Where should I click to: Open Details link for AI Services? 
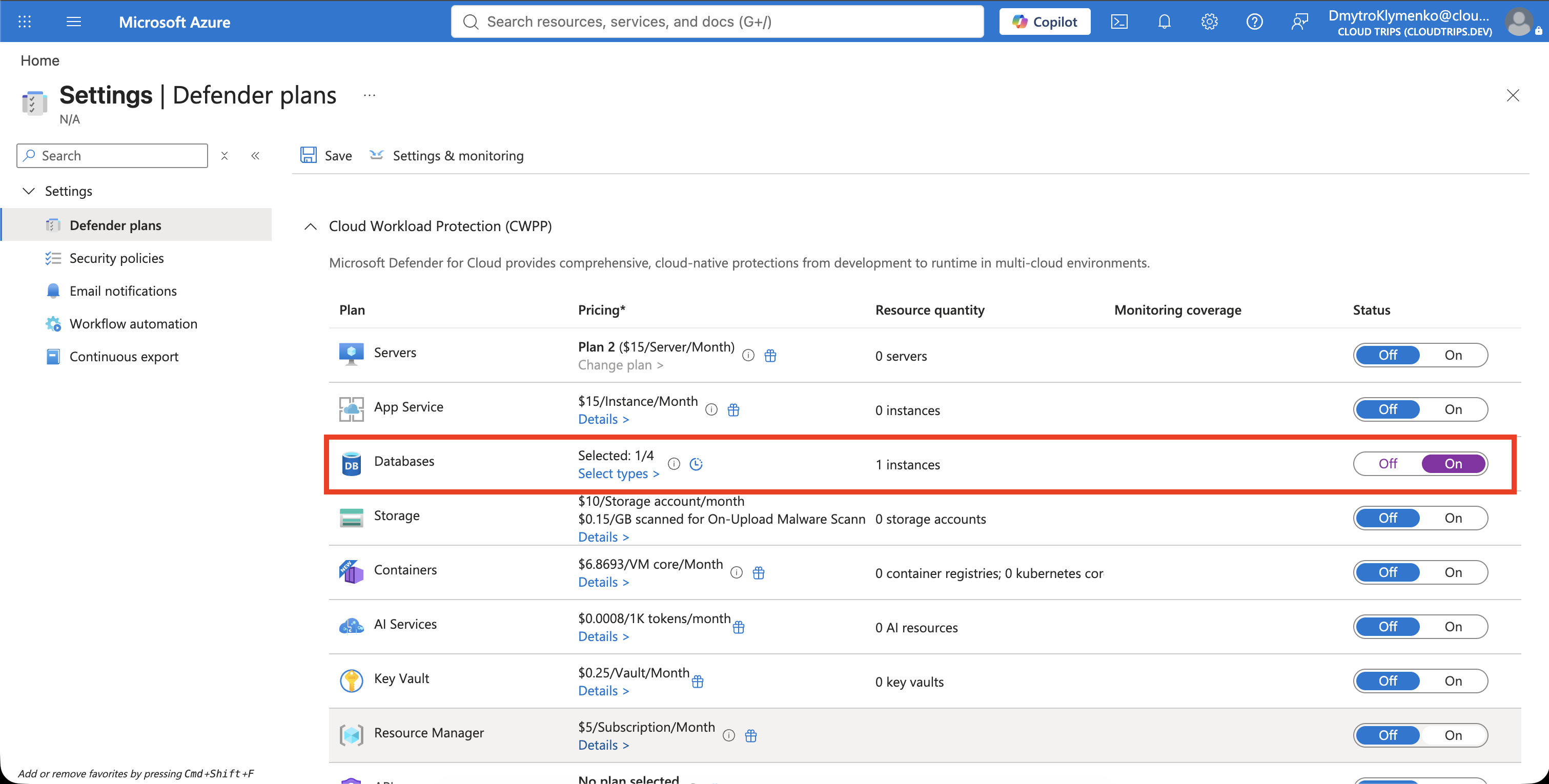tap(603, 636)
